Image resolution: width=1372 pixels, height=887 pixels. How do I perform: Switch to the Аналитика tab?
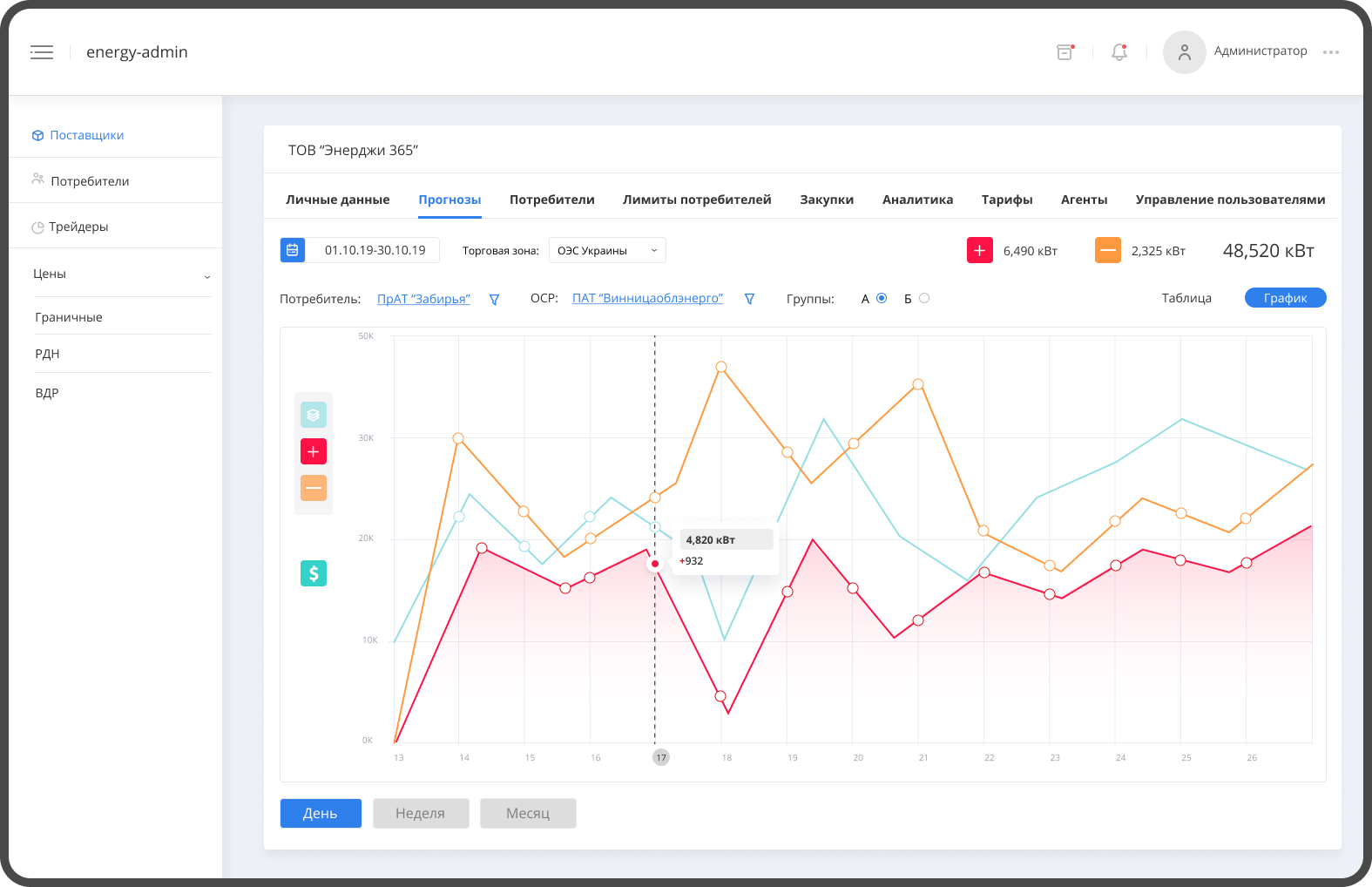tap(917, 200)
